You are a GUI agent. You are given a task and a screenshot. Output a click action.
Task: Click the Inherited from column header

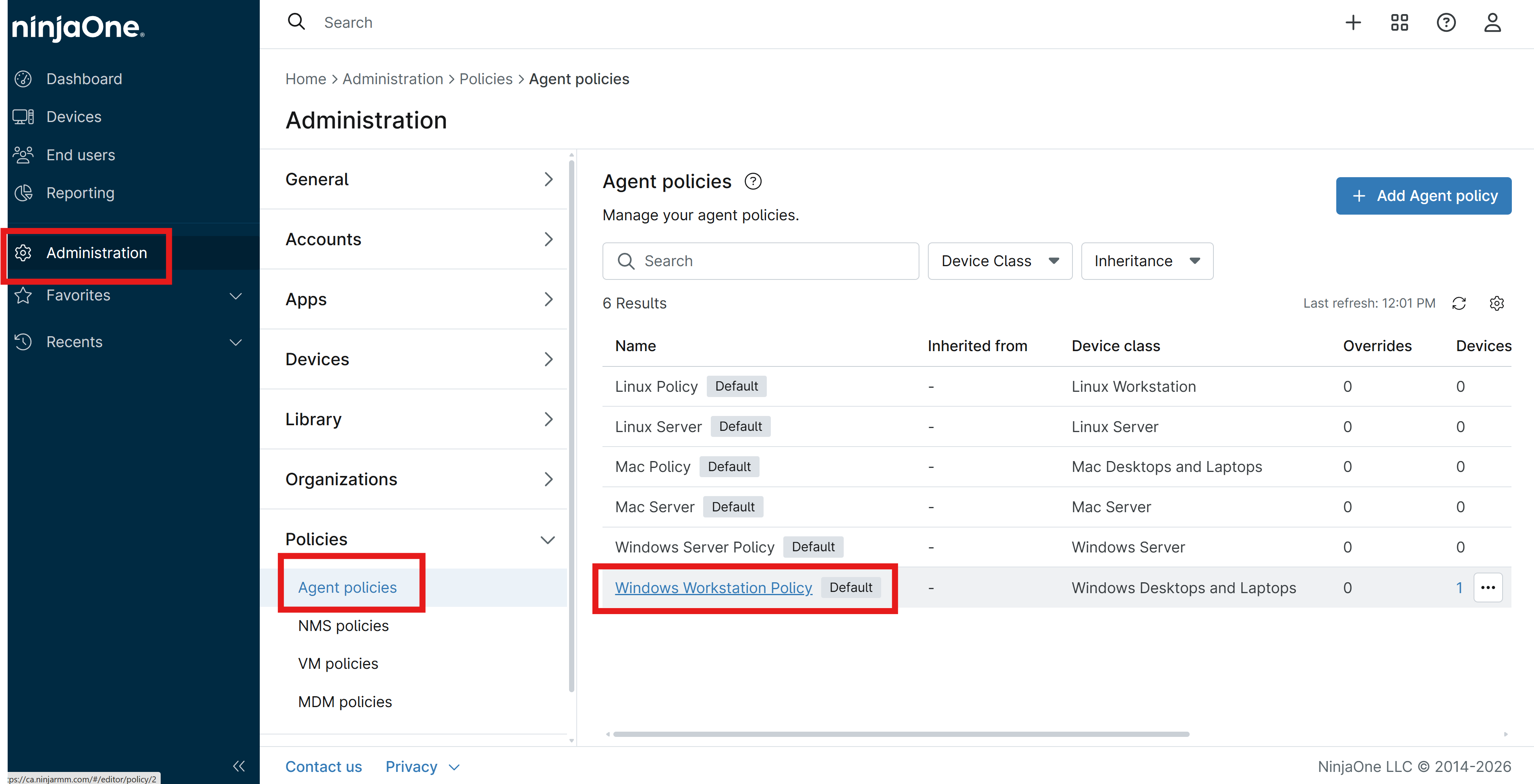977,346
